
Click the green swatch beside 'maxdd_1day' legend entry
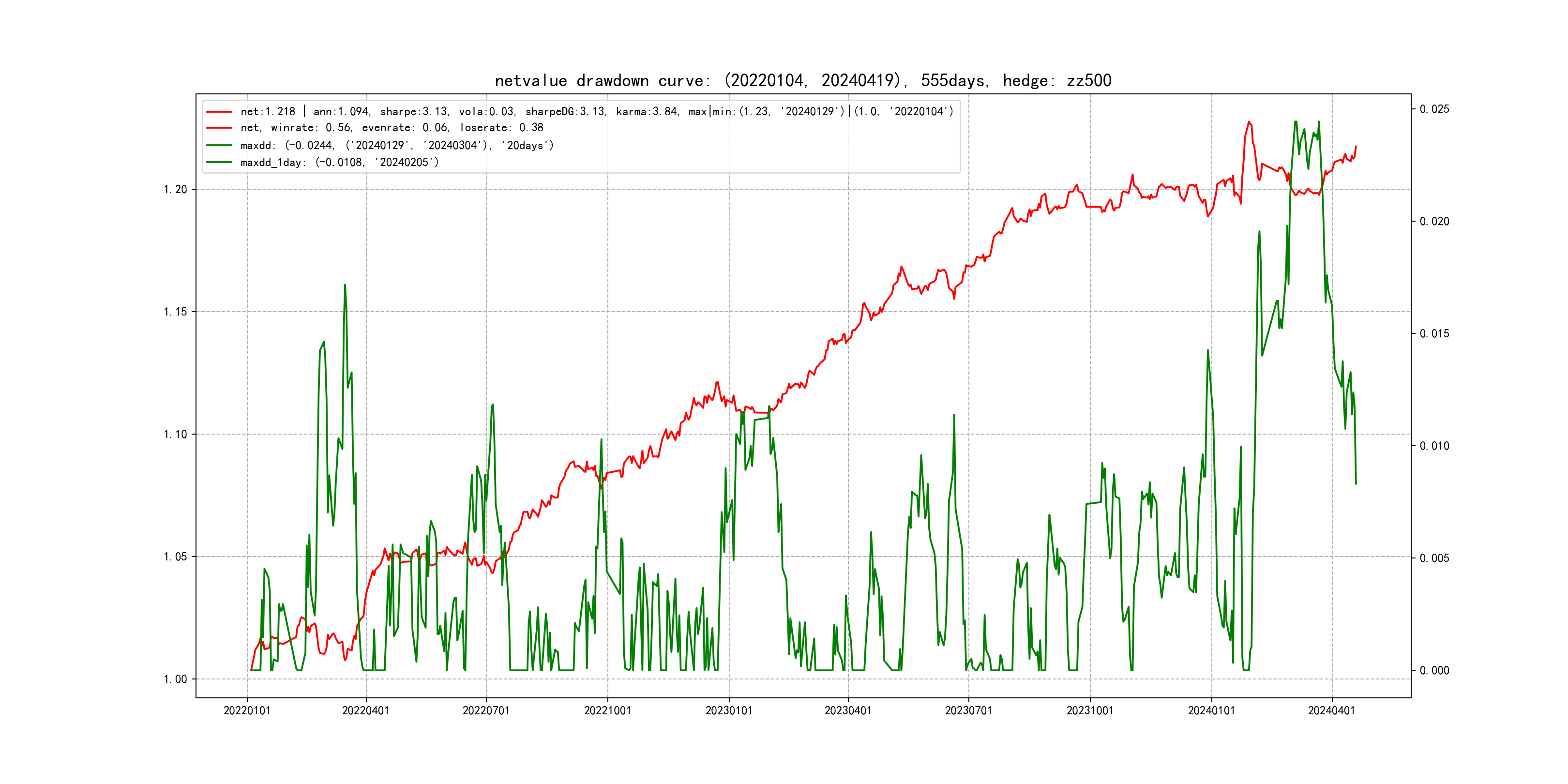219,163
